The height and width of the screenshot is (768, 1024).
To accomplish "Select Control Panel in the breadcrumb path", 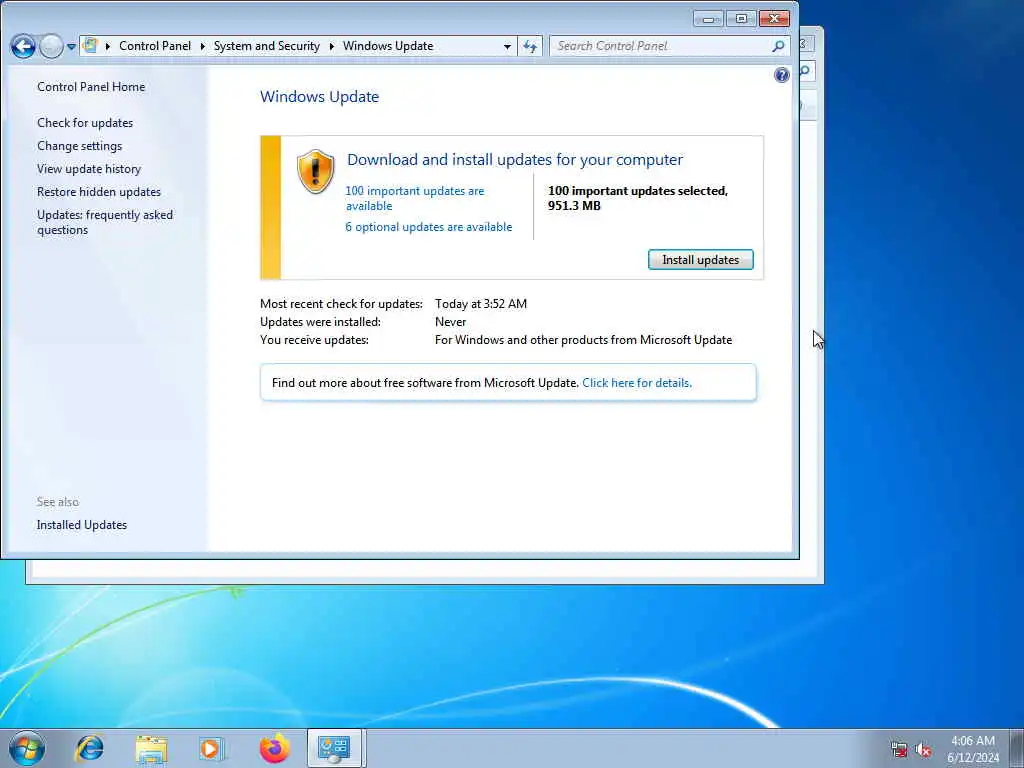I will click(x=155, y=46).
